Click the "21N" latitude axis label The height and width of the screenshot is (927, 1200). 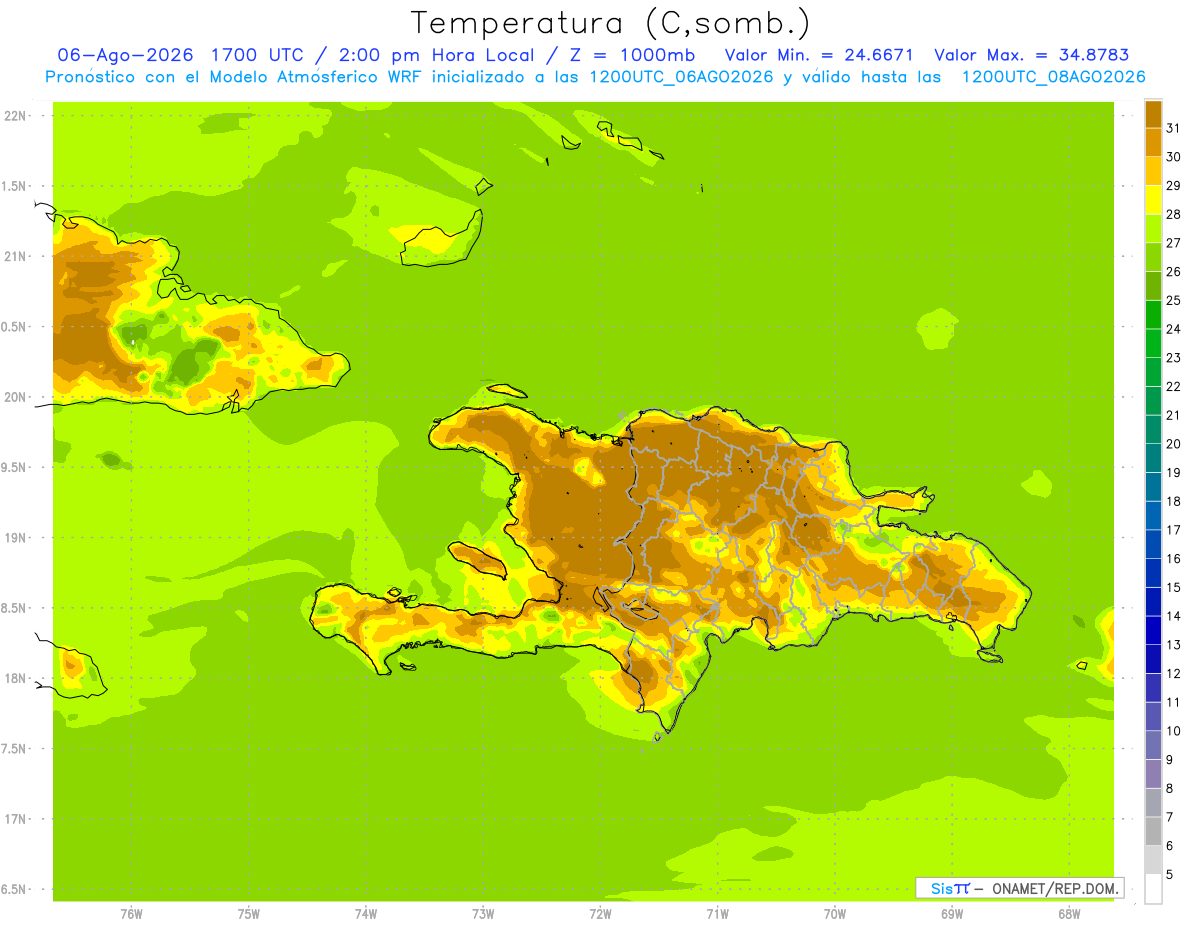[15, 257]
